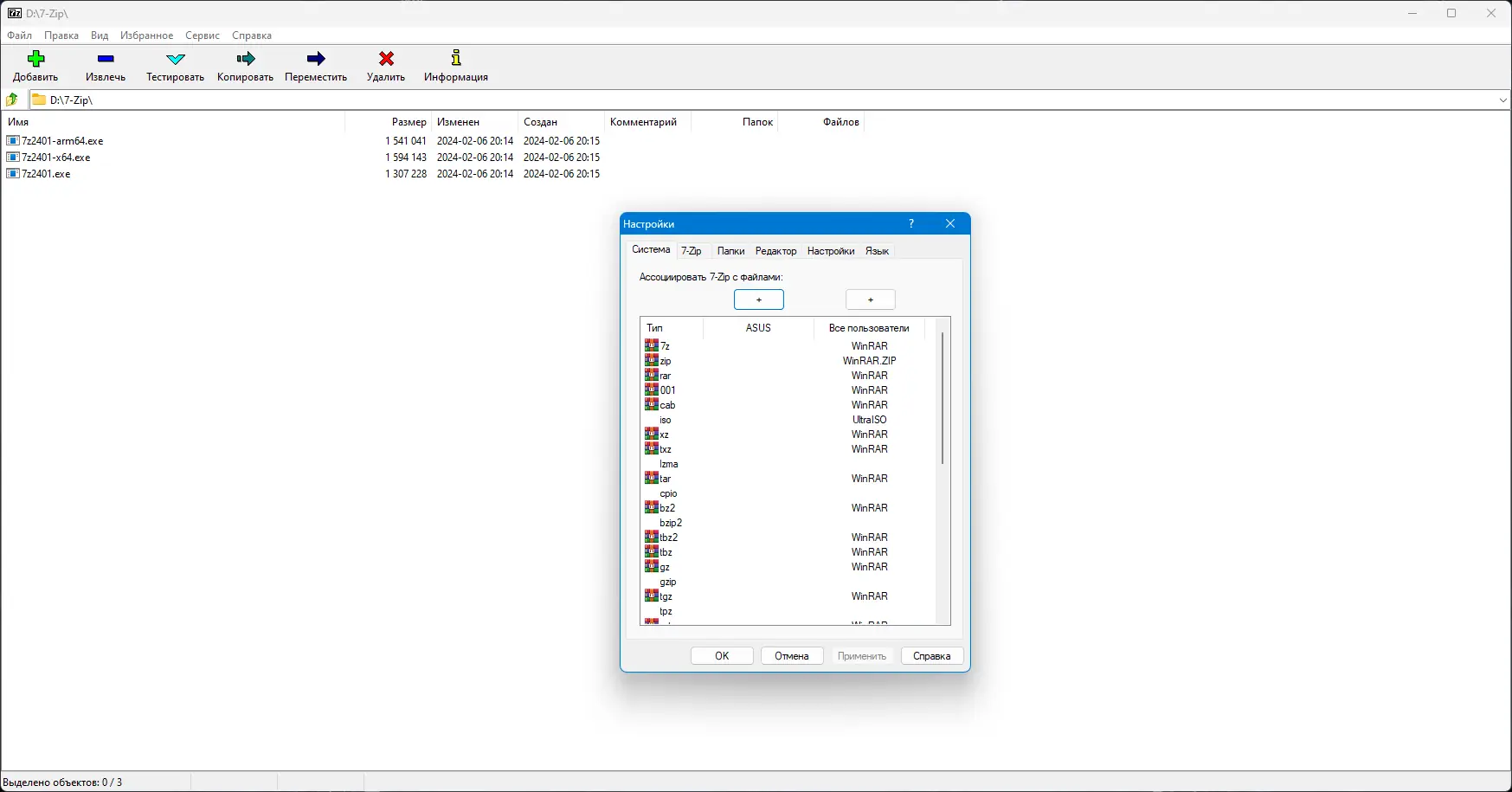Switch to the Язык tab
The image size is (1512, 792).
878,251
